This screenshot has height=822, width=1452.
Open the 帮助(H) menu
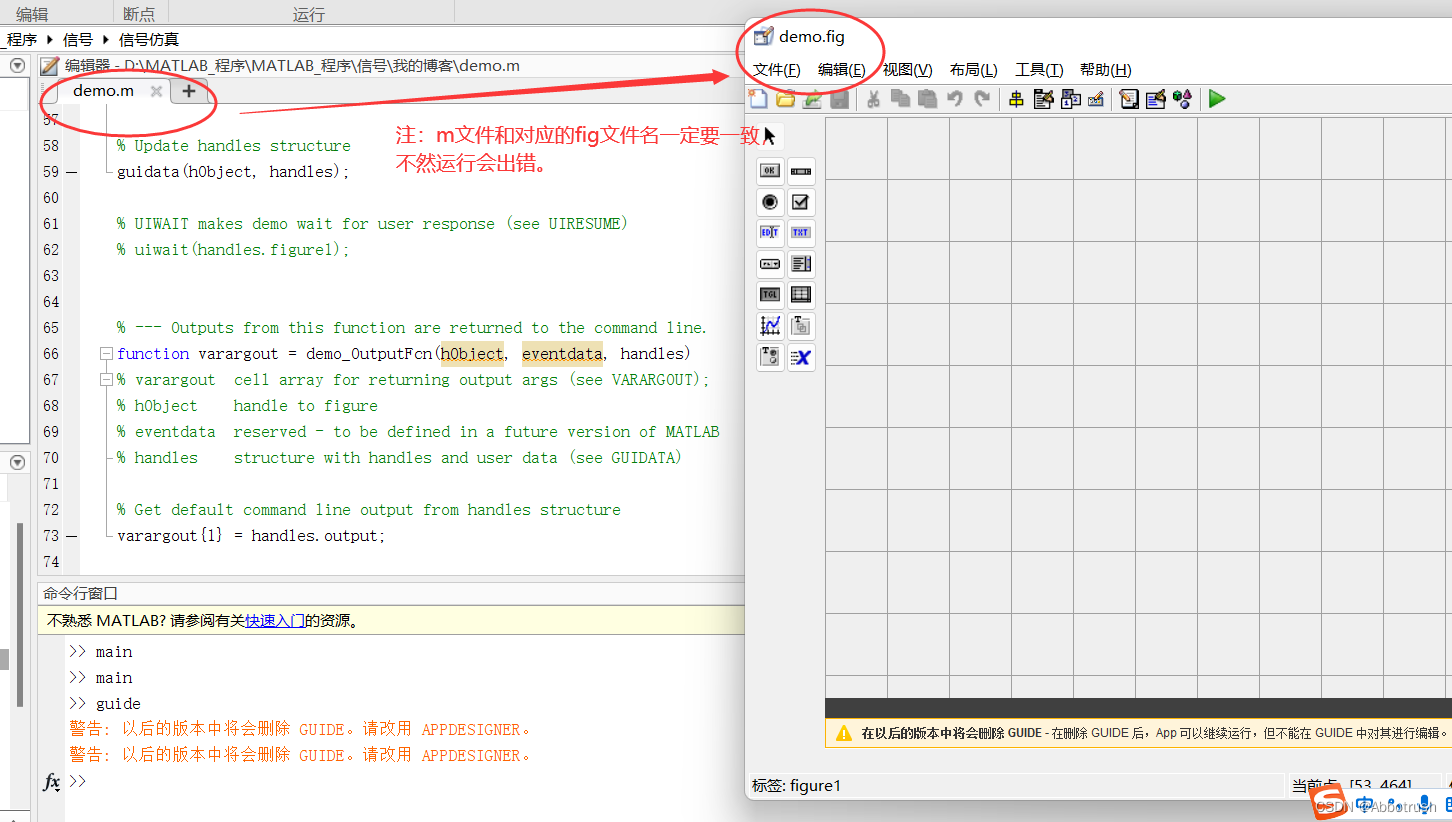pyautogui.click(x=1106, y=70)
